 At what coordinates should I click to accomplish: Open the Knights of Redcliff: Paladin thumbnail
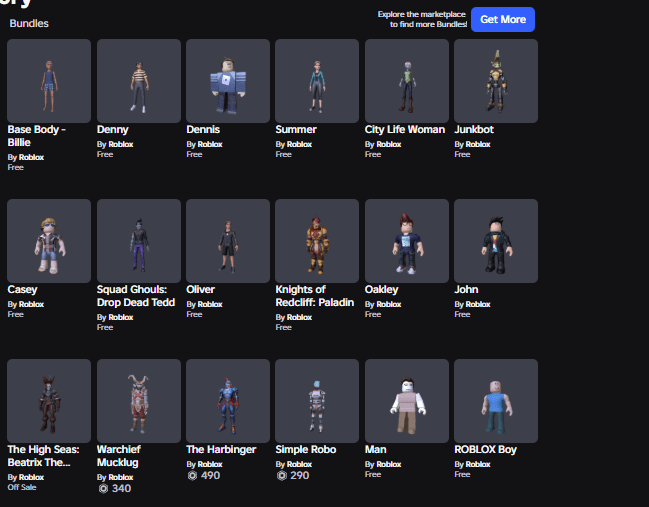click(x=317, y=241)
